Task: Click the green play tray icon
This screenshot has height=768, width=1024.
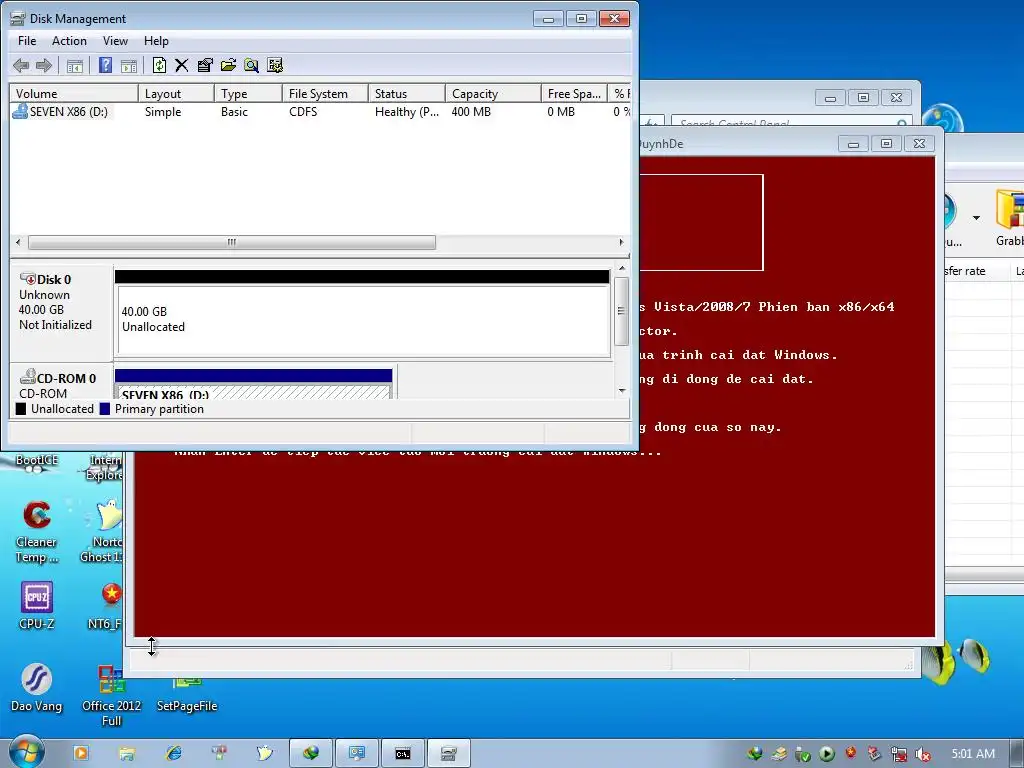Action: pyautogui.click(x=827, y=754)
